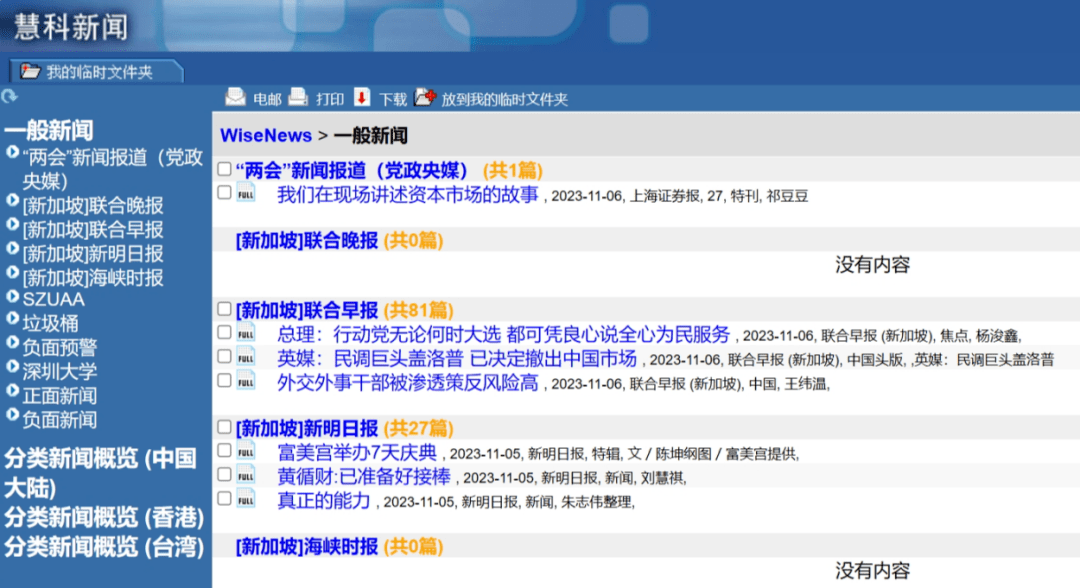
Task: Select 电邮 in the toolbar
Action: pos(267,100)
